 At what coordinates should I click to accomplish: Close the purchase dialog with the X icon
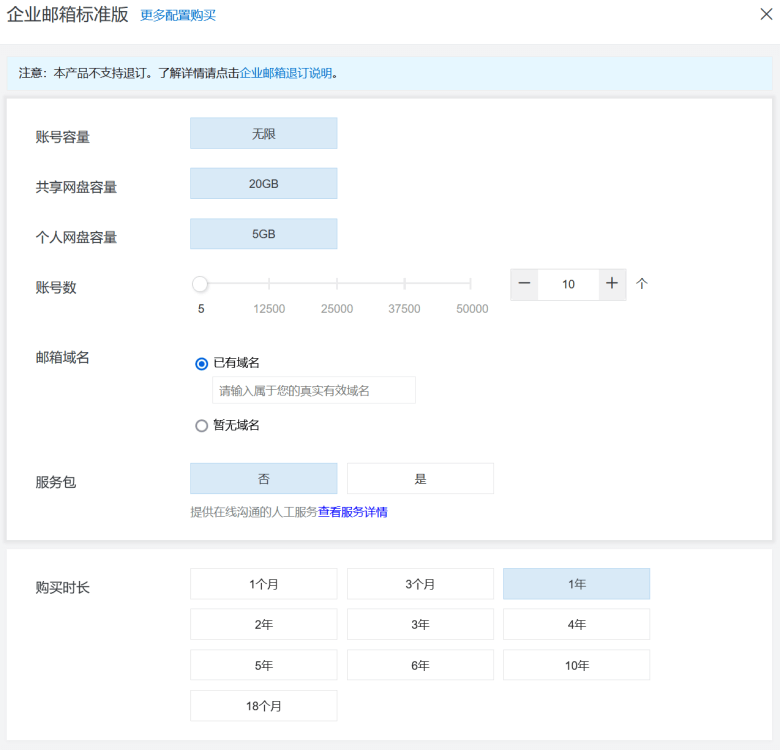click(766, 14)
